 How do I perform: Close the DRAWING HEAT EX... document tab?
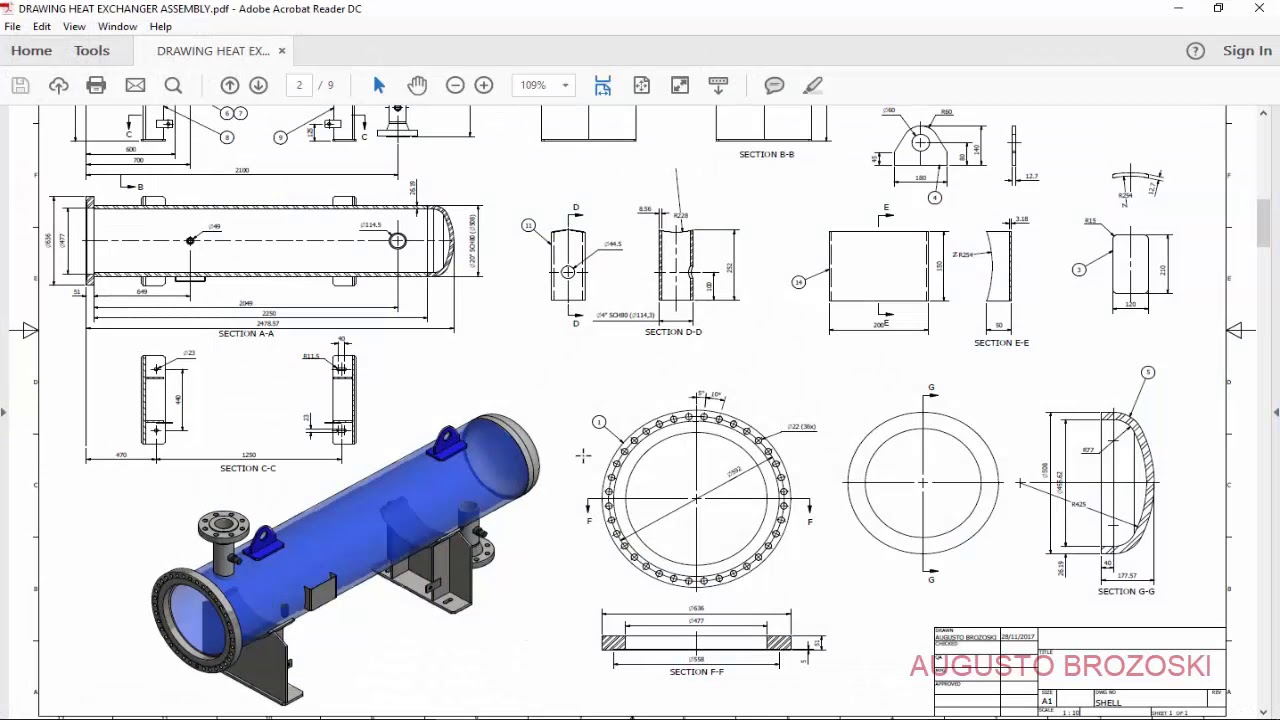pyautogui.click(x=282, y=51)
